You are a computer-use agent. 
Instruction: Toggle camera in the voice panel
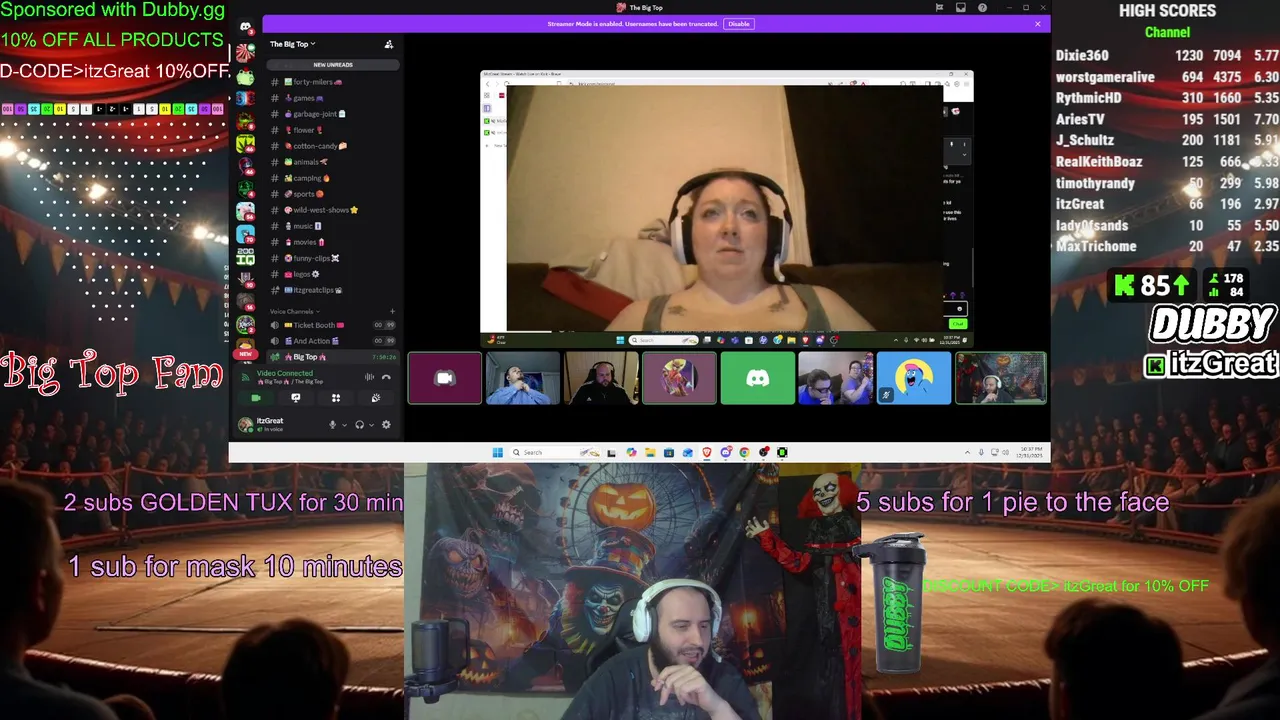click(x=256, y=398)
